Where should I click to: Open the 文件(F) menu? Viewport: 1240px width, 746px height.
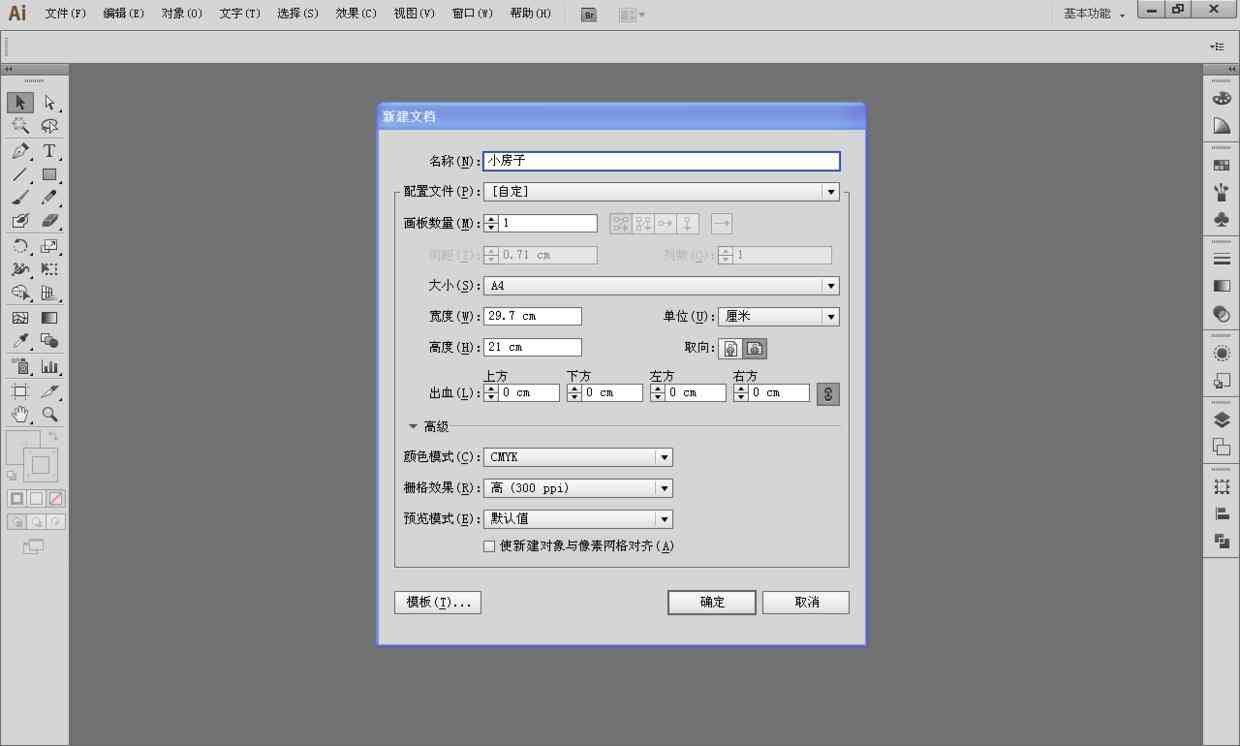click(x=65, y=14)
